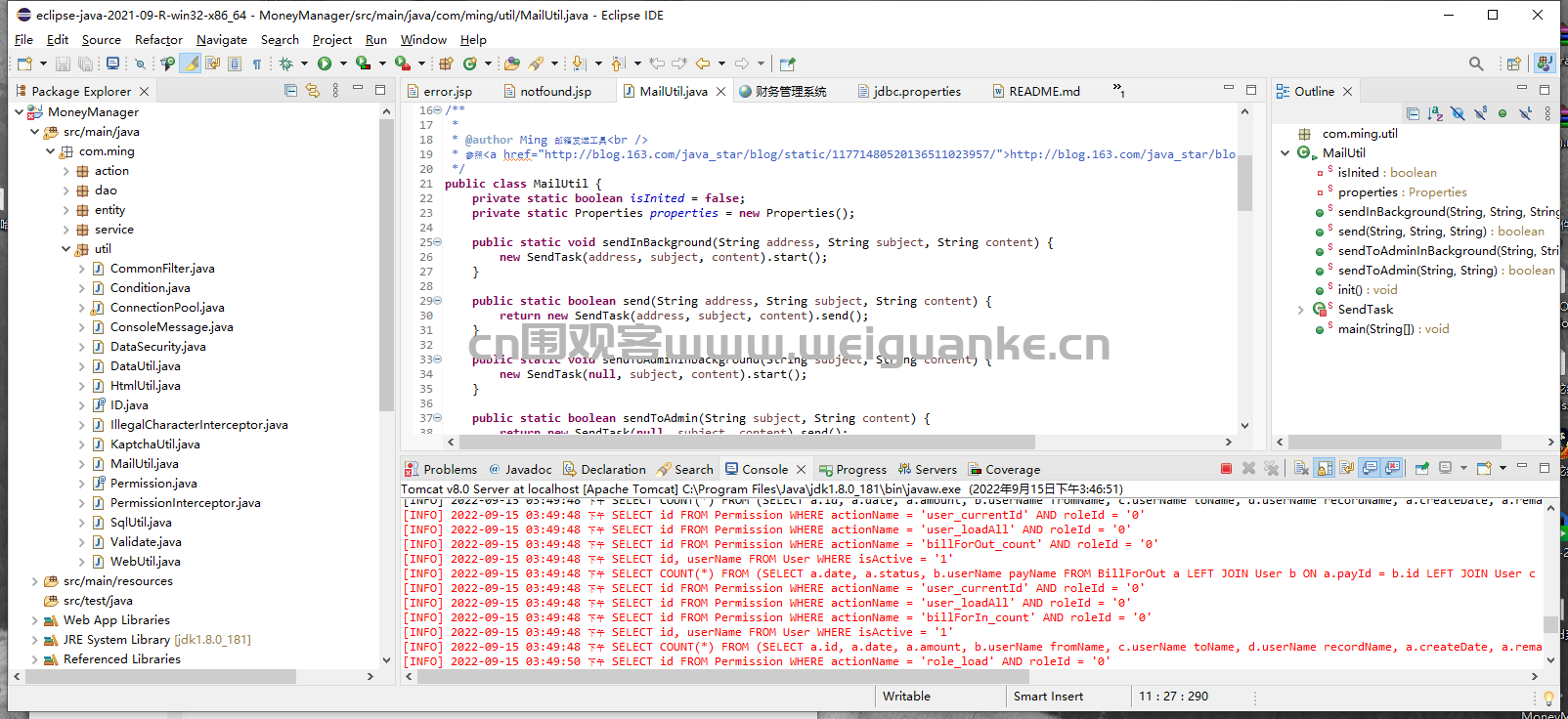Viewport: 1568px width, 719px height.
Task: Switch to the jdbc.properties editor tab
Action: click(x=916, y=92)
